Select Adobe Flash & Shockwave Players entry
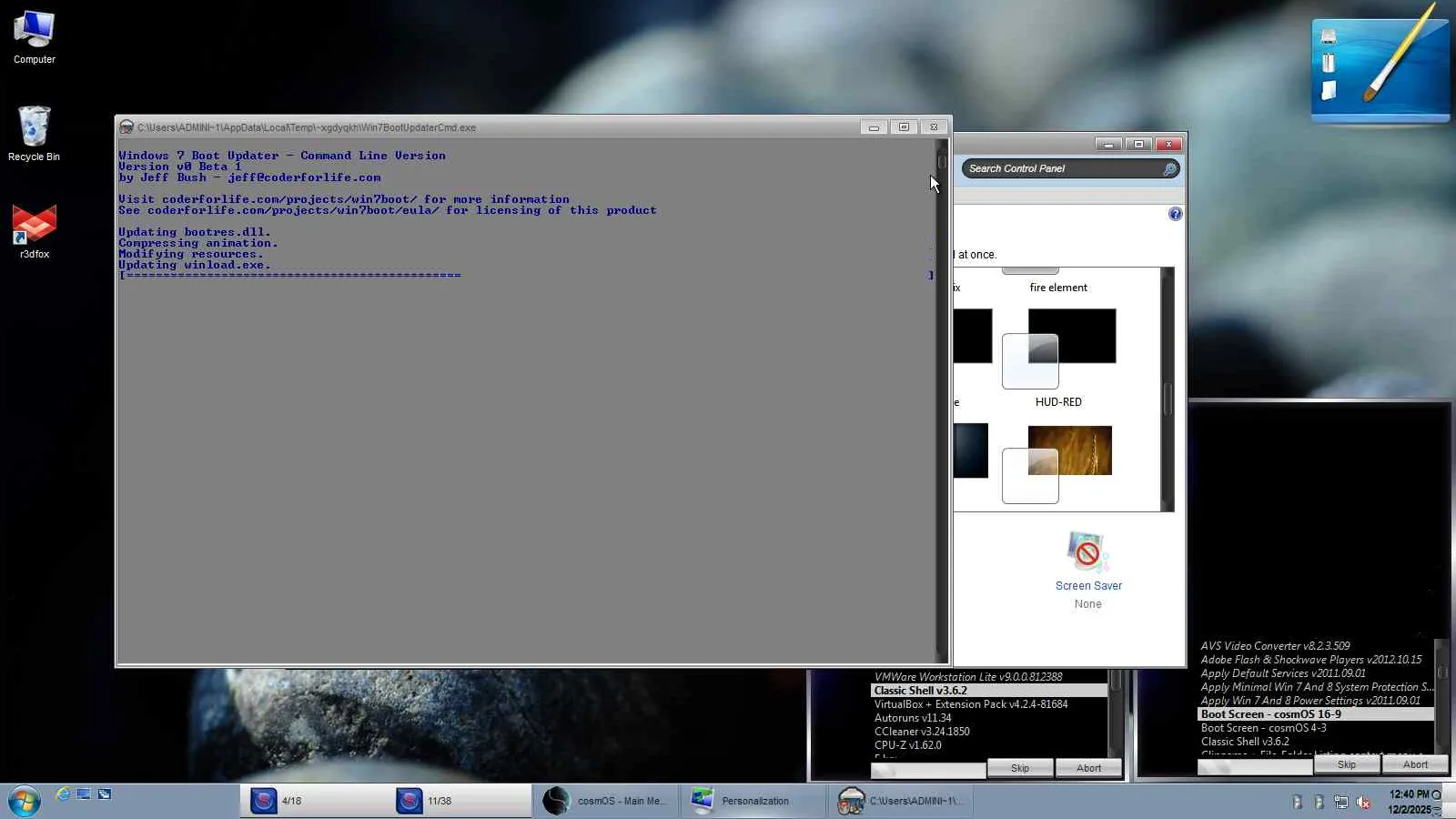Screen dimensions: 1456x819 click(x=1310, y=660)
